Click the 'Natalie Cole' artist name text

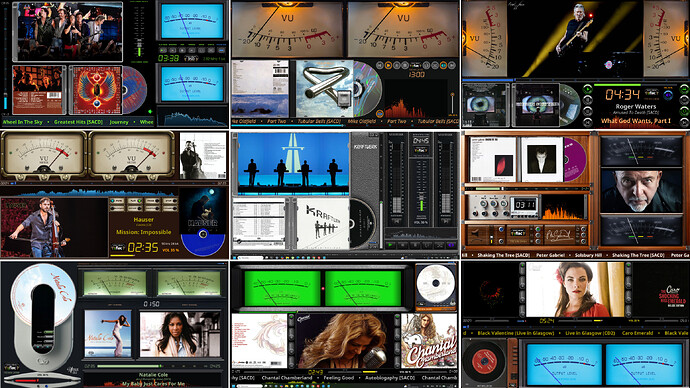(x=153, y=374)
